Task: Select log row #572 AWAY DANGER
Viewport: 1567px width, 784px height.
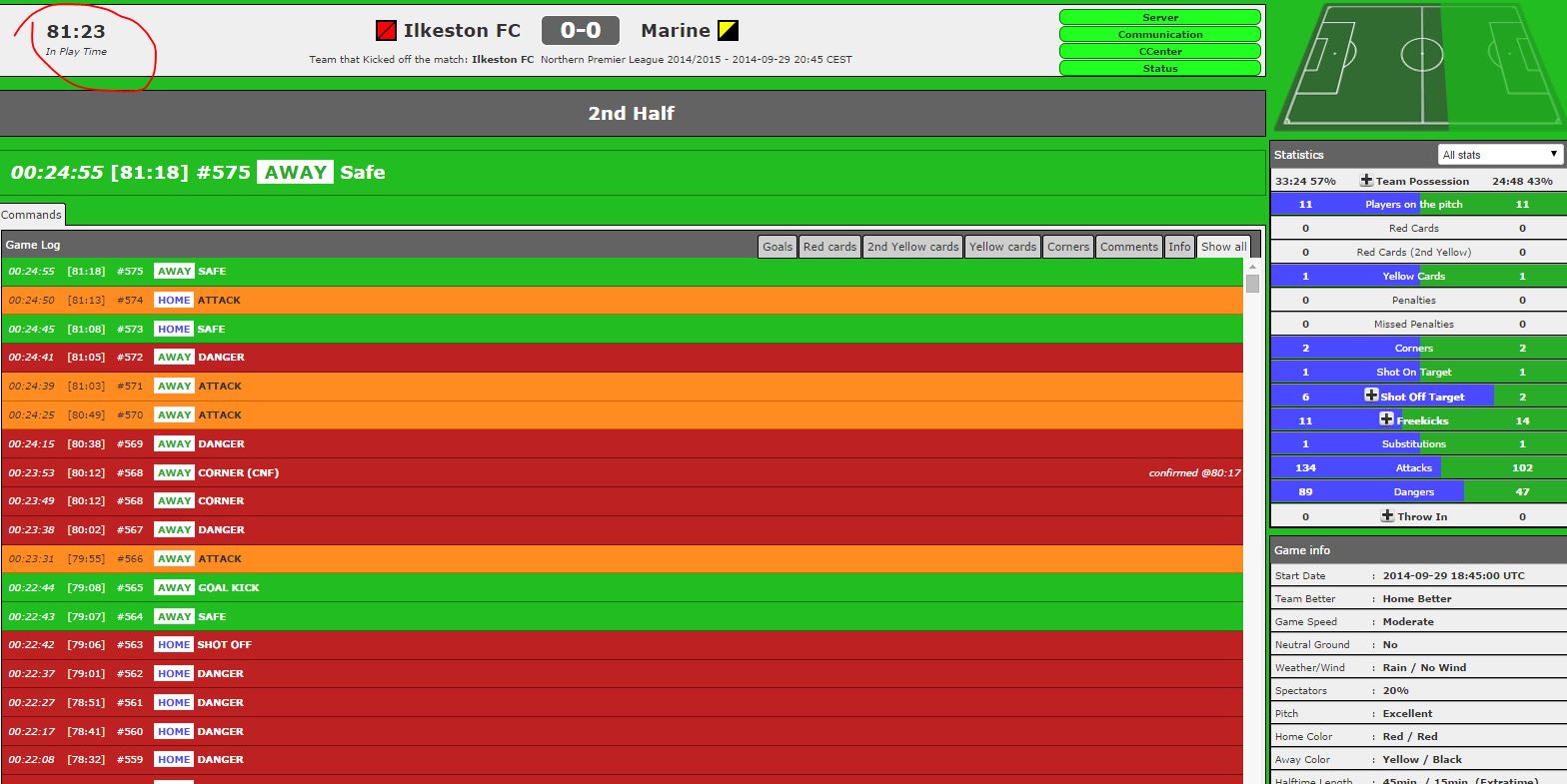Action: click(x=622, y=358)
